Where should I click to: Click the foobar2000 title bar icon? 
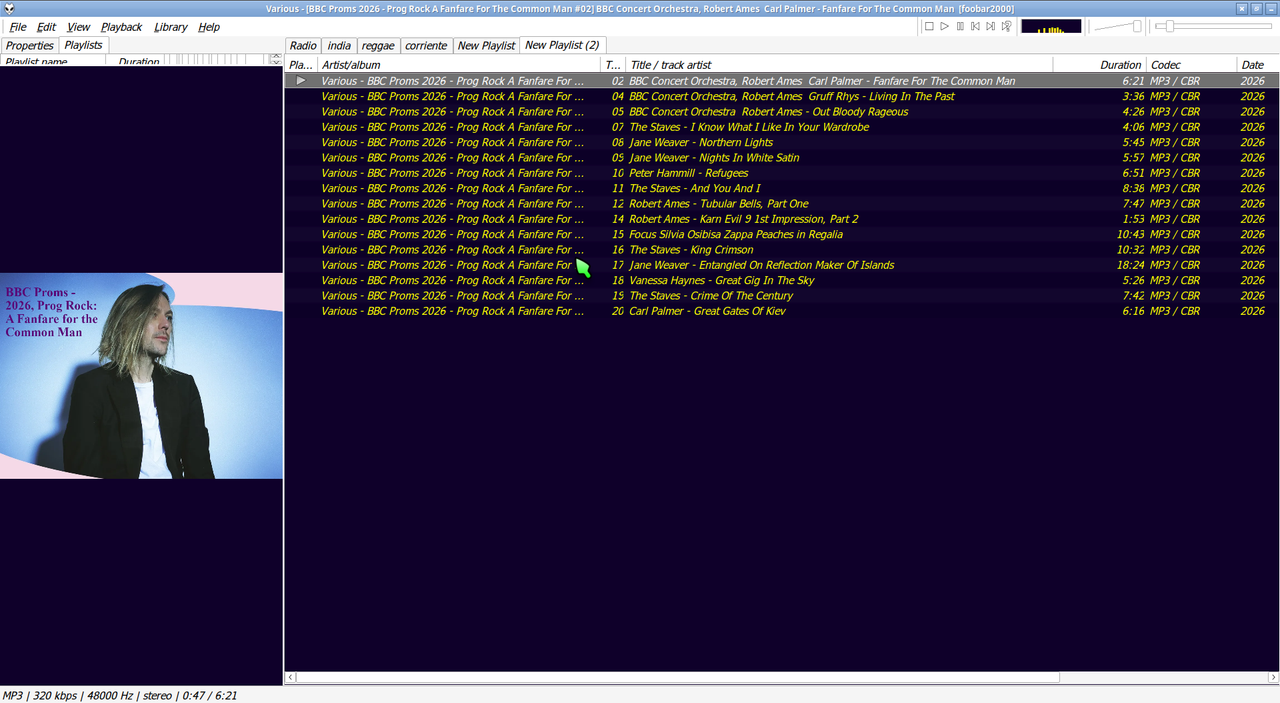point(8,8)
